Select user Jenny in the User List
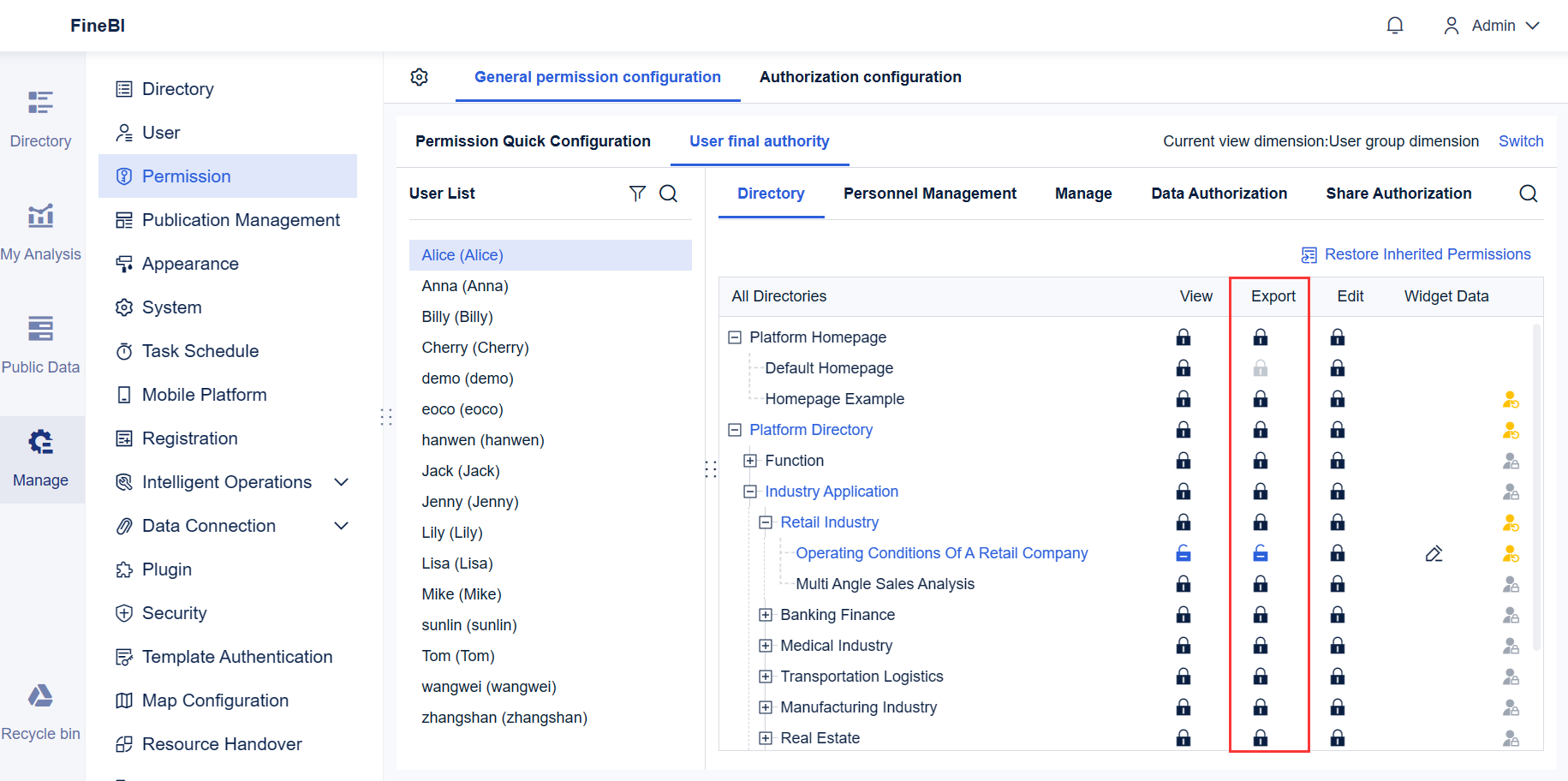1568x781 pixels. [470, 502]
